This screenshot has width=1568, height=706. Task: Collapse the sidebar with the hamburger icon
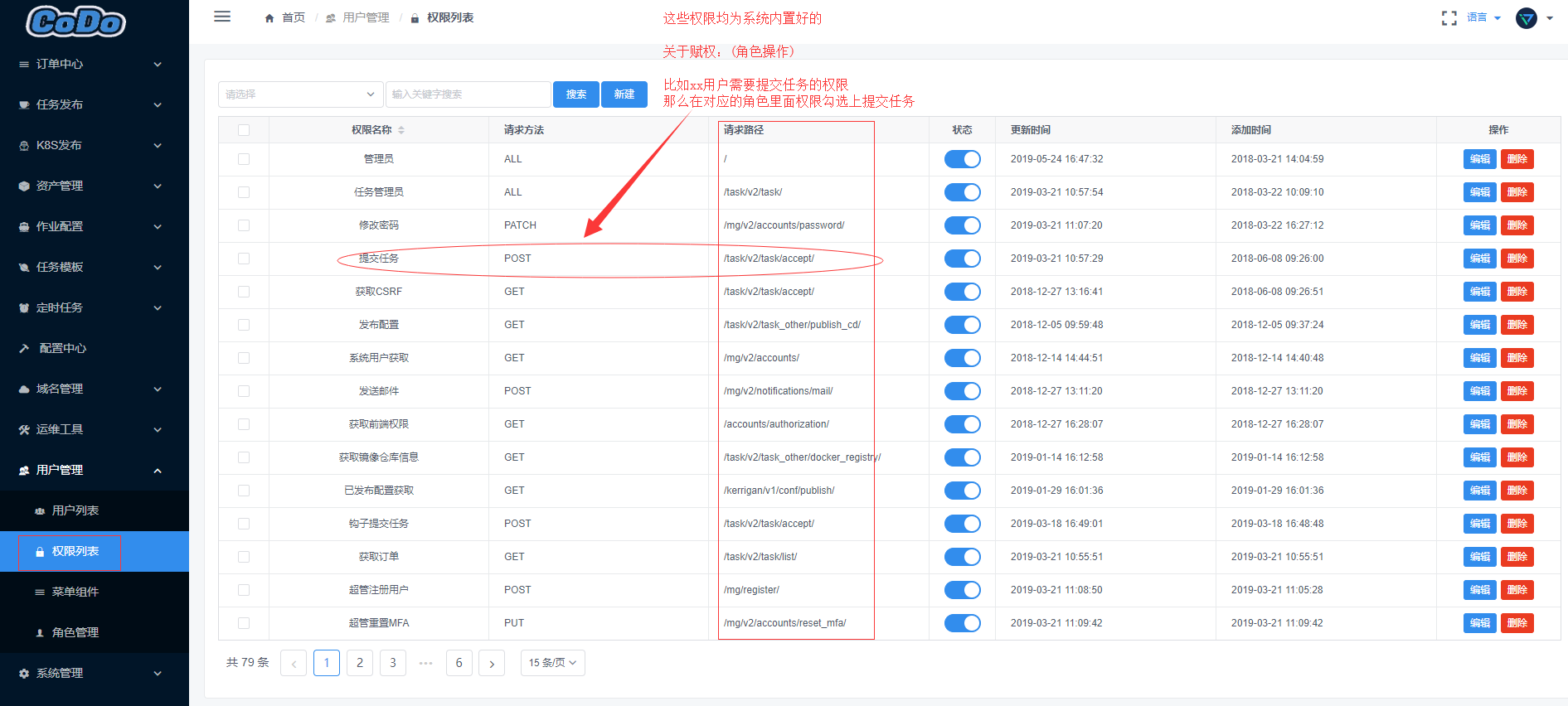coord(222,17)
